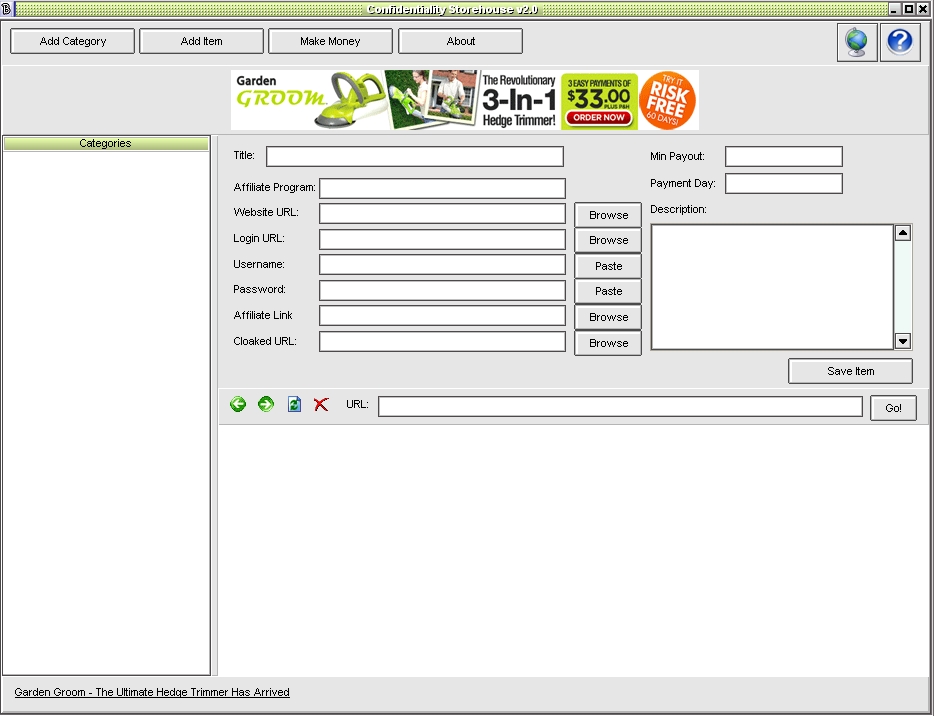The width and height of the screenshot is (934, 716).
Task: Focus the Payment Day input field
Action: pos(783,183)
